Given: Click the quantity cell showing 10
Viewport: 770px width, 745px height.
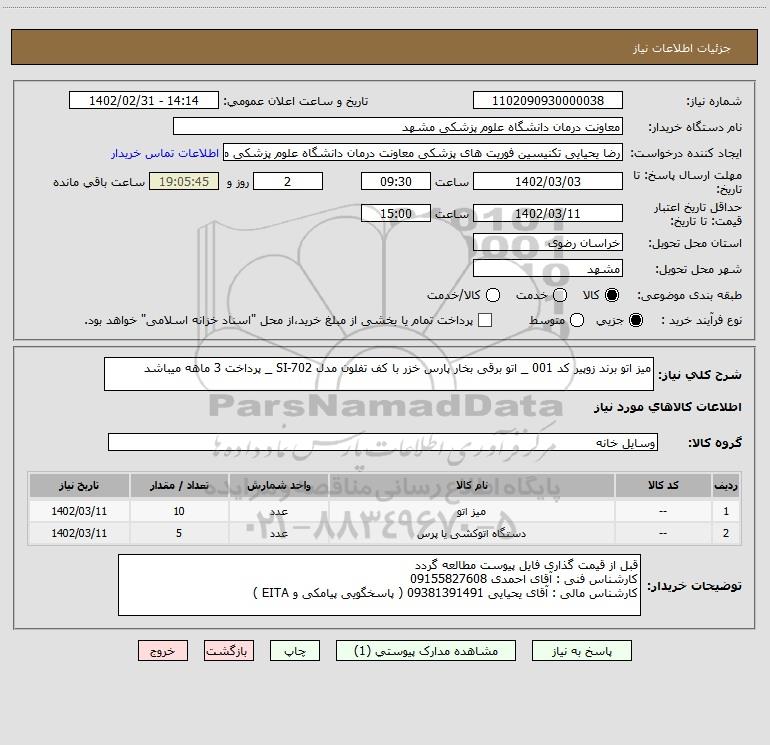Looking at the screenshot, I should [x=179, y=511].
